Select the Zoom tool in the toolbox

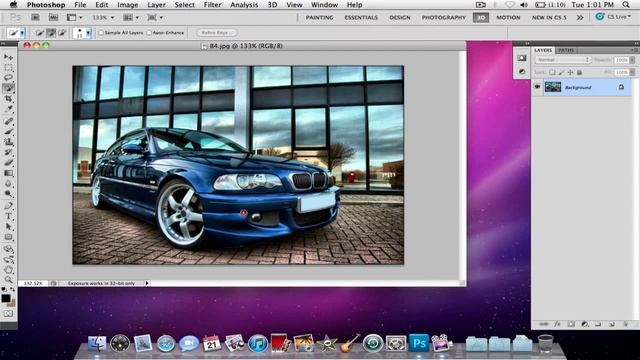click(x=8, y=280)
